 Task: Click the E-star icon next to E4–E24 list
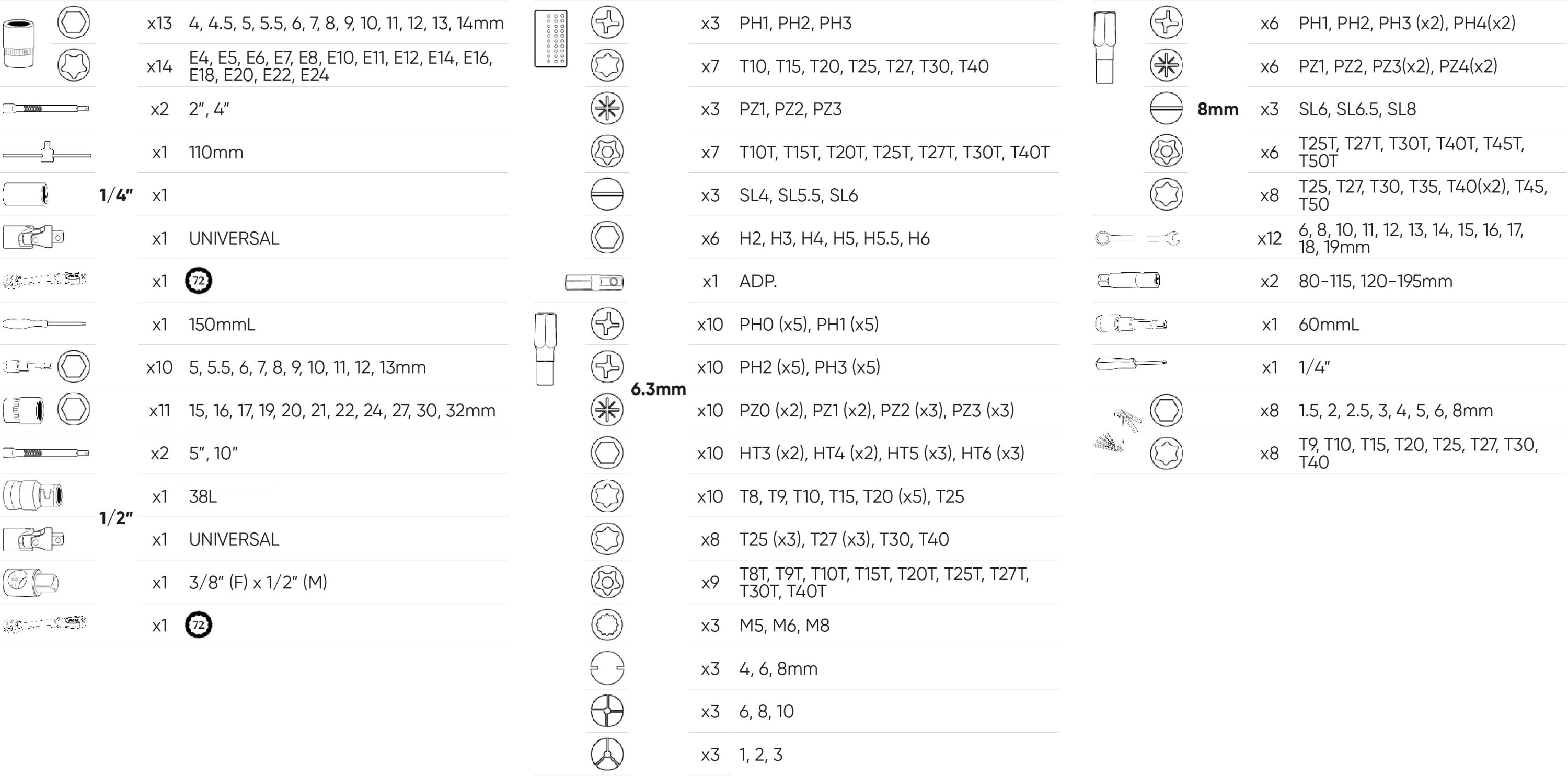[x=74, y=65]
